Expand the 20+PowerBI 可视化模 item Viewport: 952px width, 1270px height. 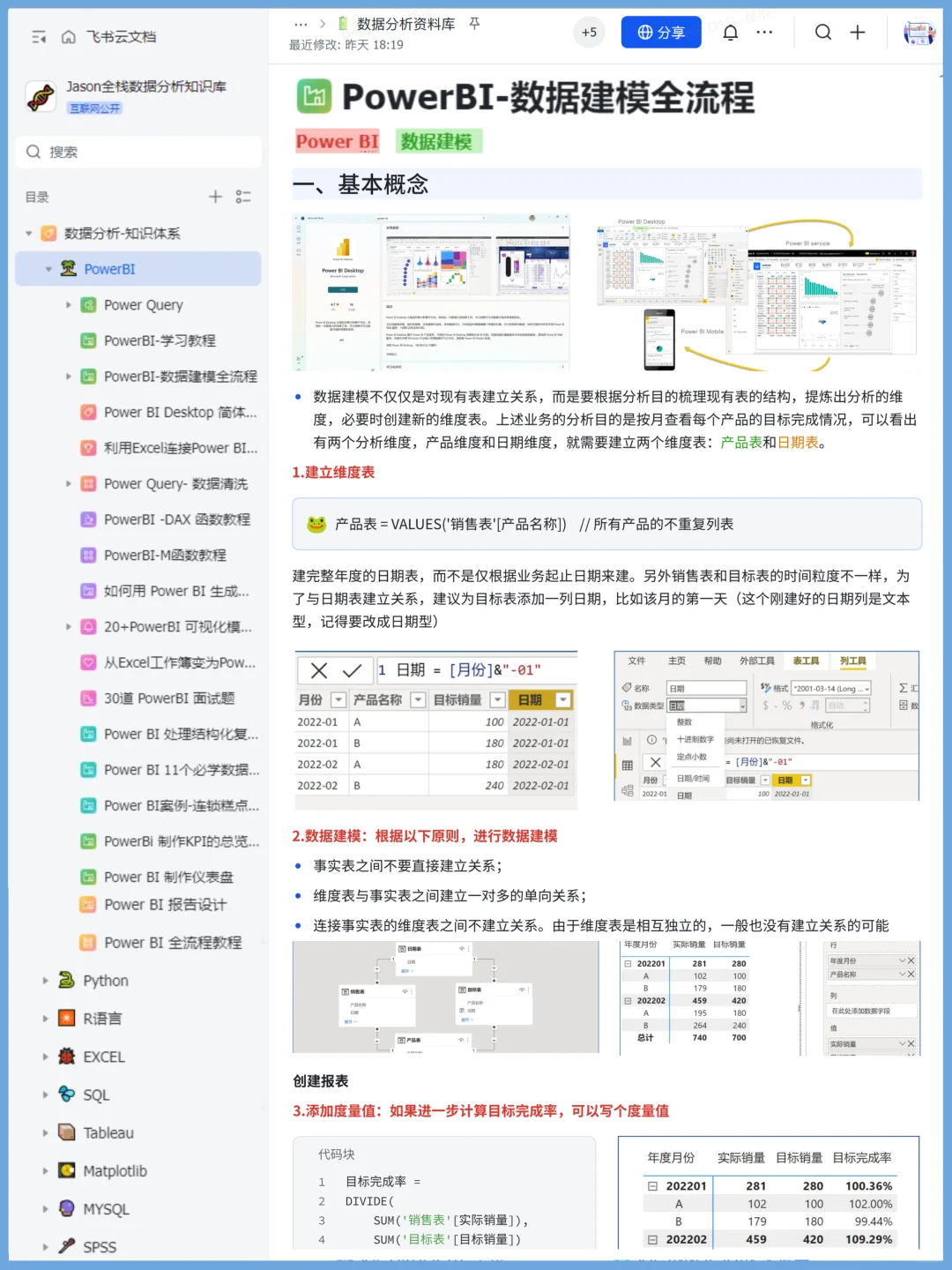click(x=69, y=627)
